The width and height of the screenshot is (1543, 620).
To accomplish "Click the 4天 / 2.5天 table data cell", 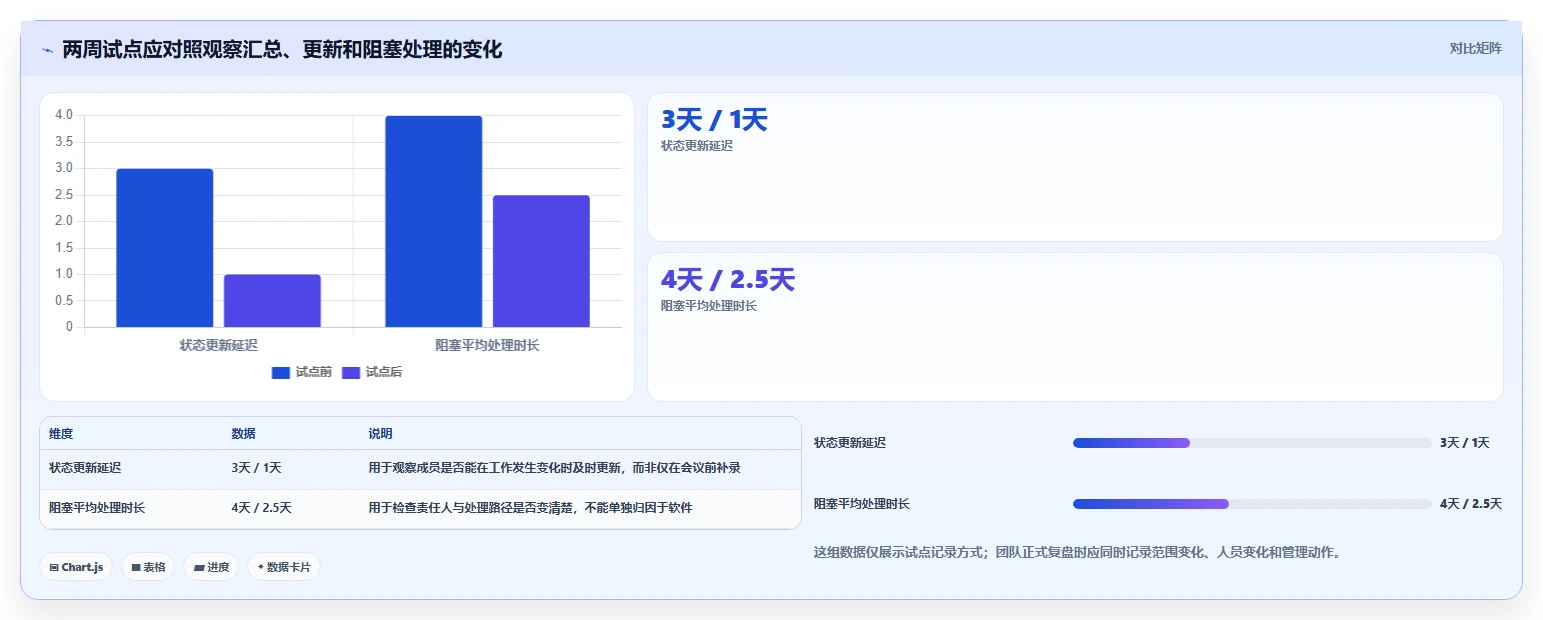I will 261,508.
